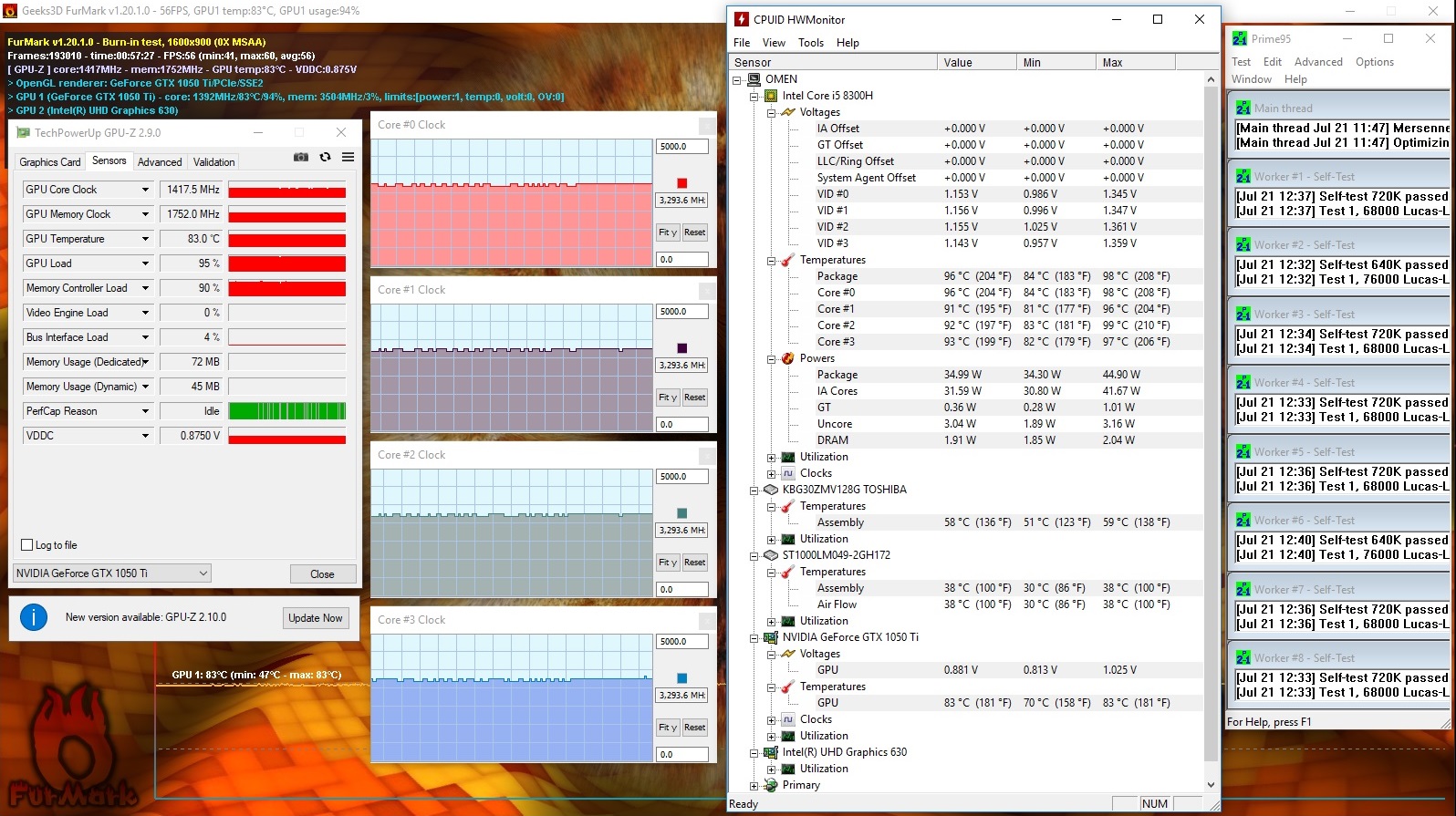
Task: Open the GPU Core Clock sensor dropdown
Action: (145, 190)
